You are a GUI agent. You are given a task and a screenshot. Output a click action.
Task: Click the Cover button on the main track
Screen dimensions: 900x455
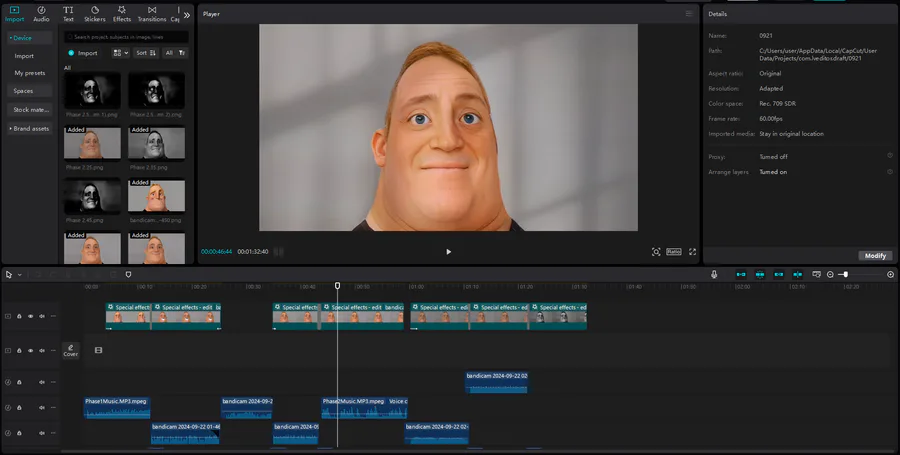click(71, 351)
